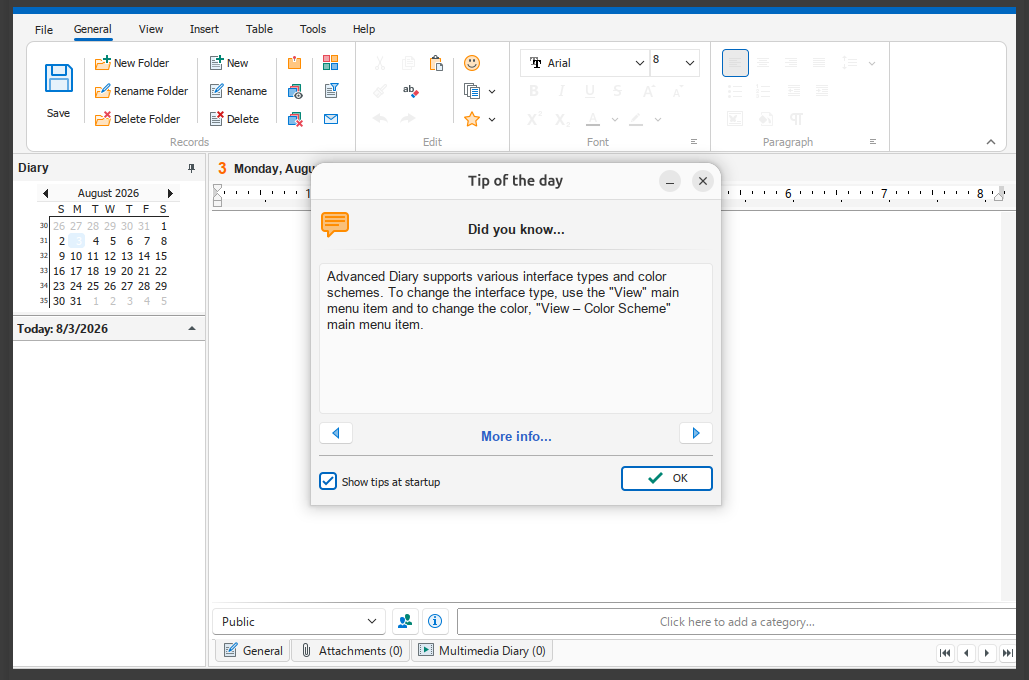Open the Font group dialog launcher
This screenshot has height=680, width=1029.
[x=694, y=142]
